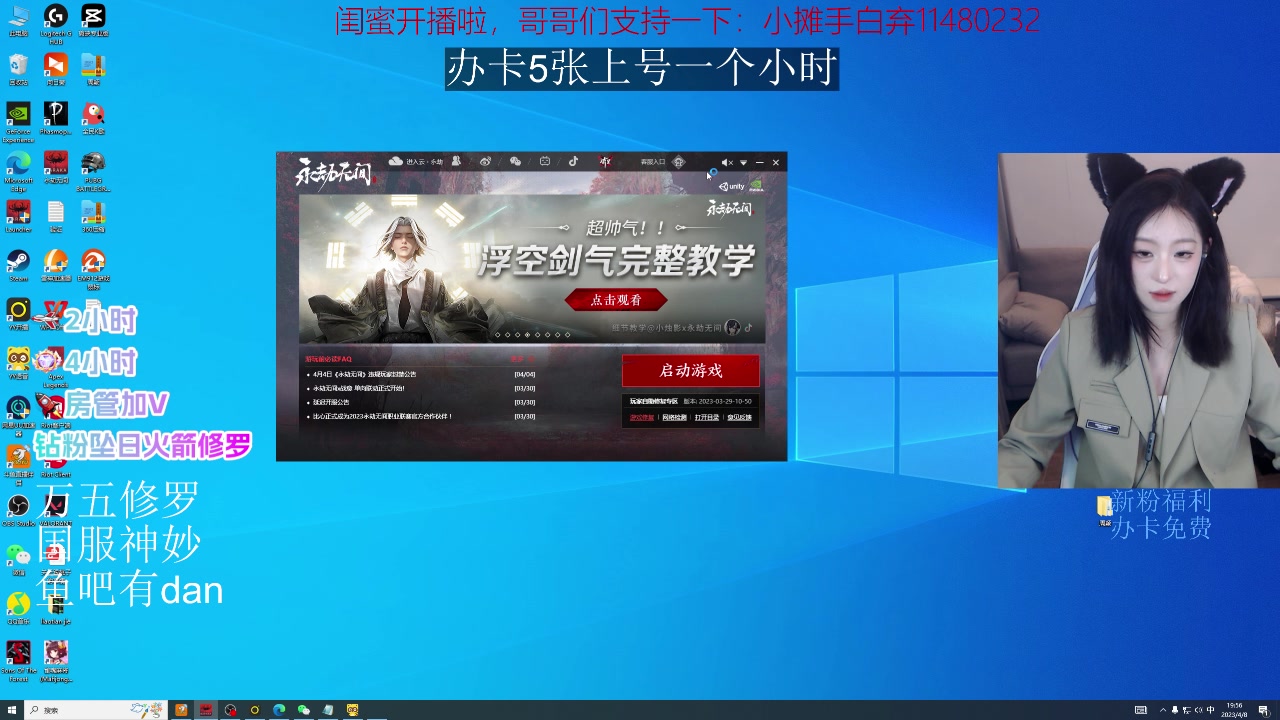1280x720 pixels.
Task: Open the notification center icon on taskbar
Action: tap(1263, 710)
